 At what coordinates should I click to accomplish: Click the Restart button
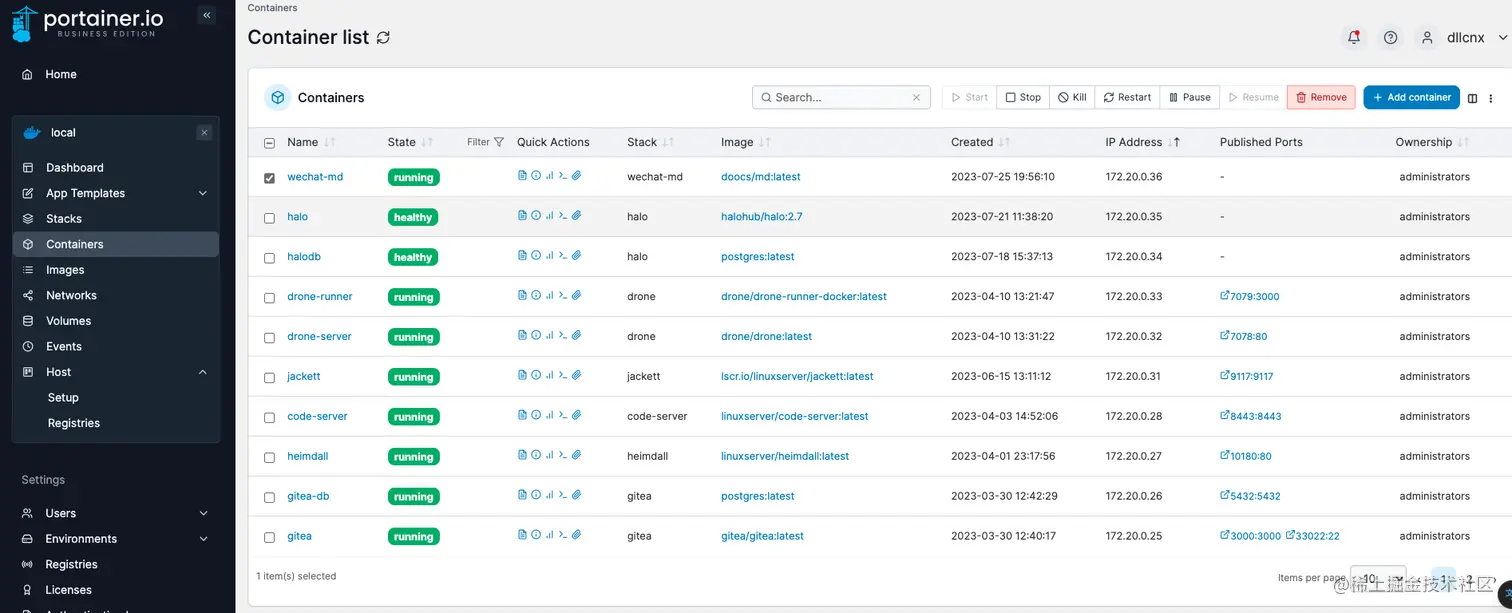click(x=1127, y=97)
